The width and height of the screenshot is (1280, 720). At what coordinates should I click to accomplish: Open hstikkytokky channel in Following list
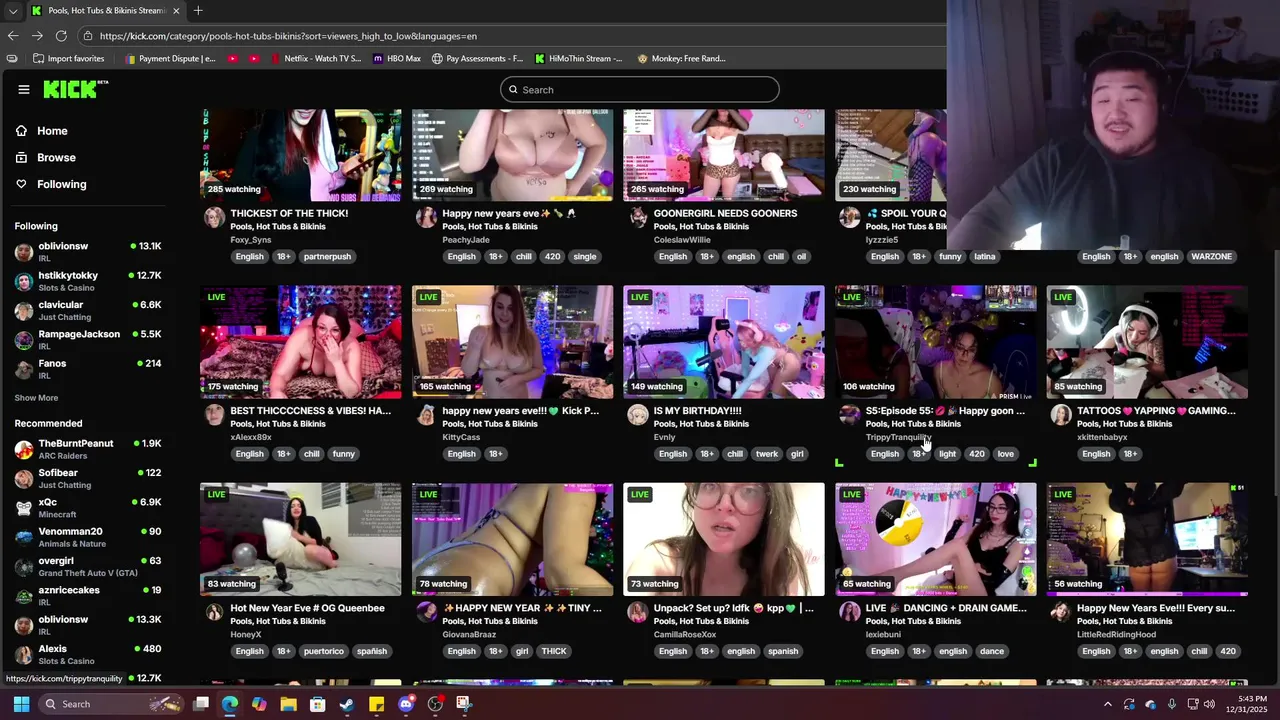(88, 281)
